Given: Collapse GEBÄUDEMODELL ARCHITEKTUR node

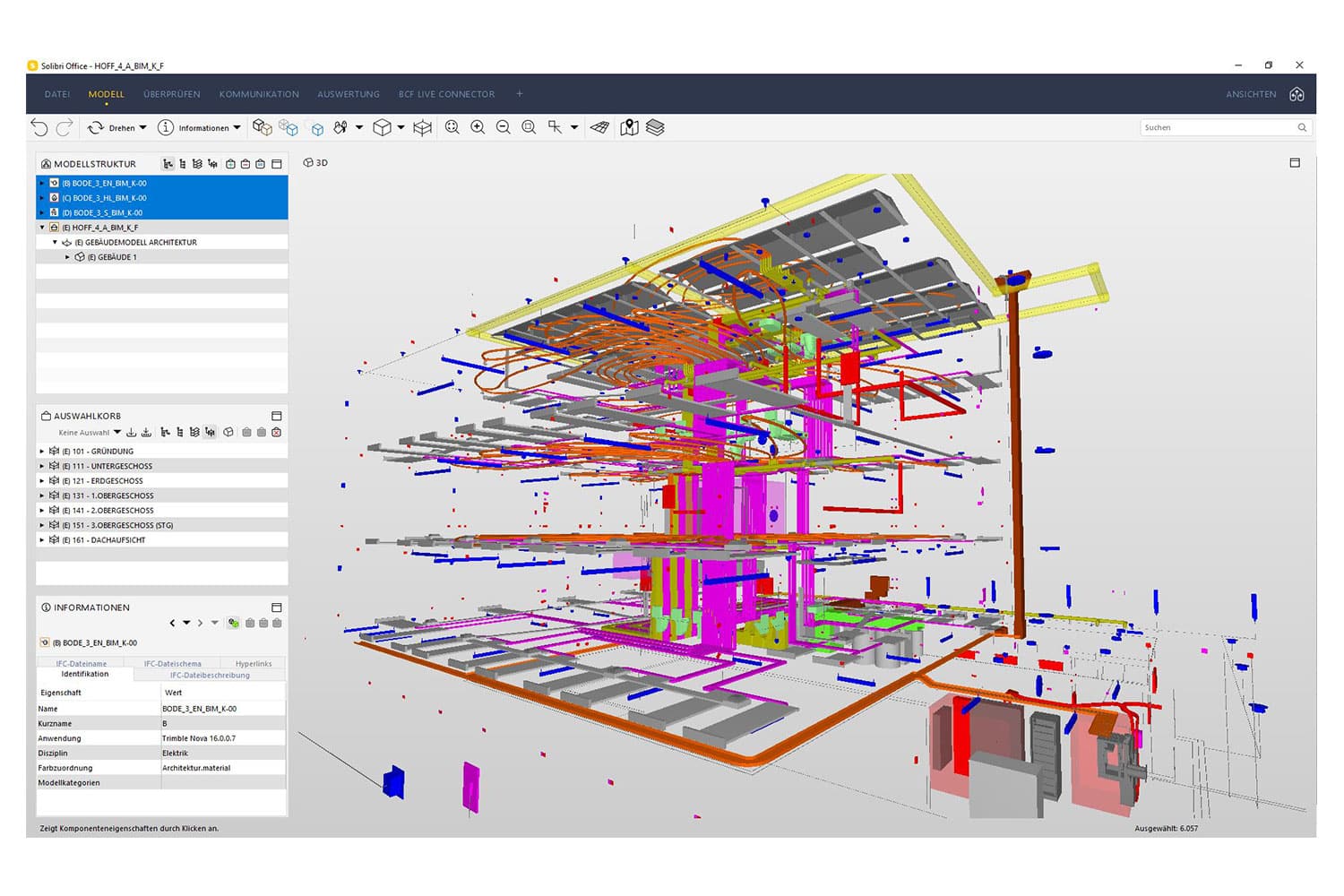Looking at the screenshot, I should coord(55,242).
